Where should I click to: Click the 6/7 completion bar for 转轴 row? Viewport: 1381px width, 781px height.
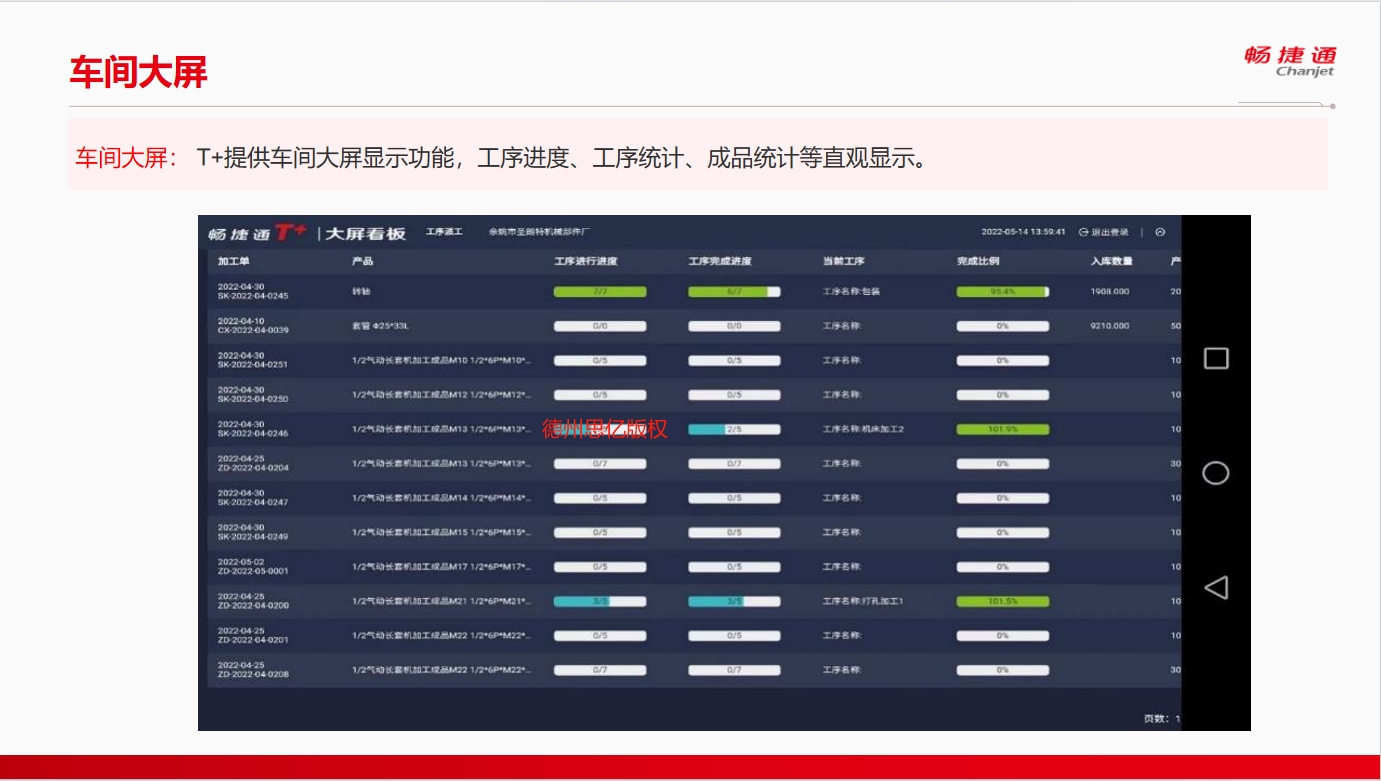pyautogui.click(x=734, y=292)
